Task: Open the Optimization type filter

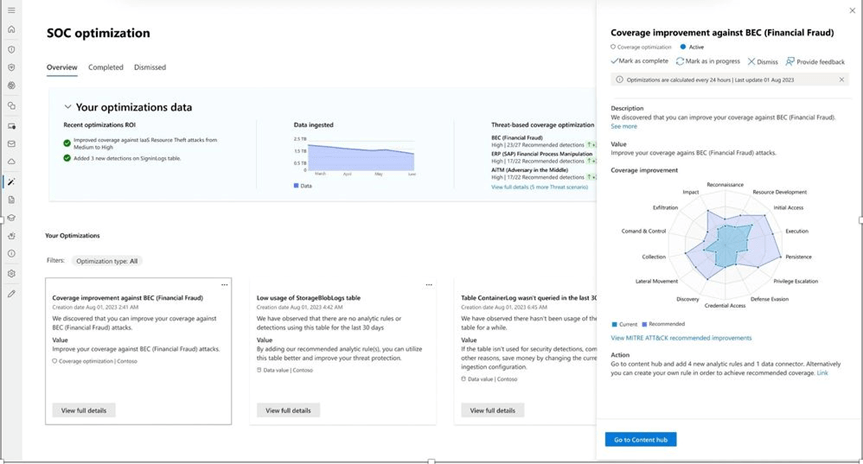Action: tap(107, 260)
